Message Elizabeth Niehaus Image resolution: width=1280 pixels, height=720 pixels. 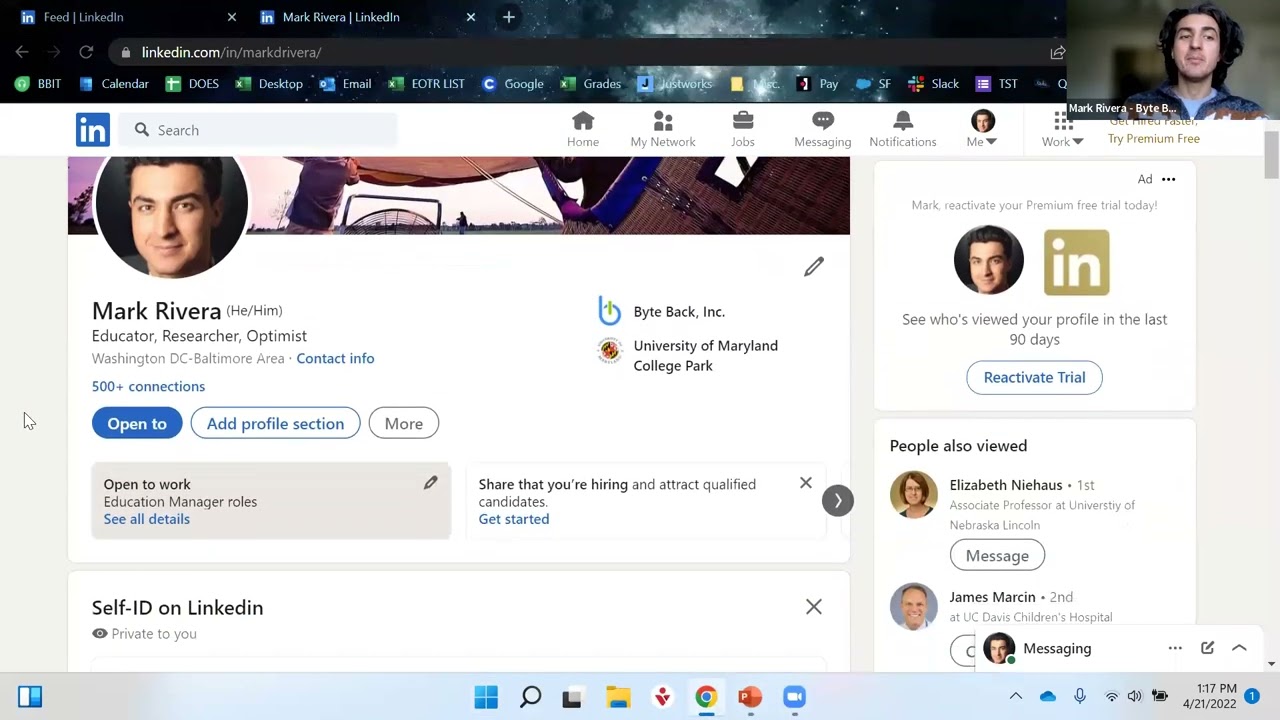[997, 555]
